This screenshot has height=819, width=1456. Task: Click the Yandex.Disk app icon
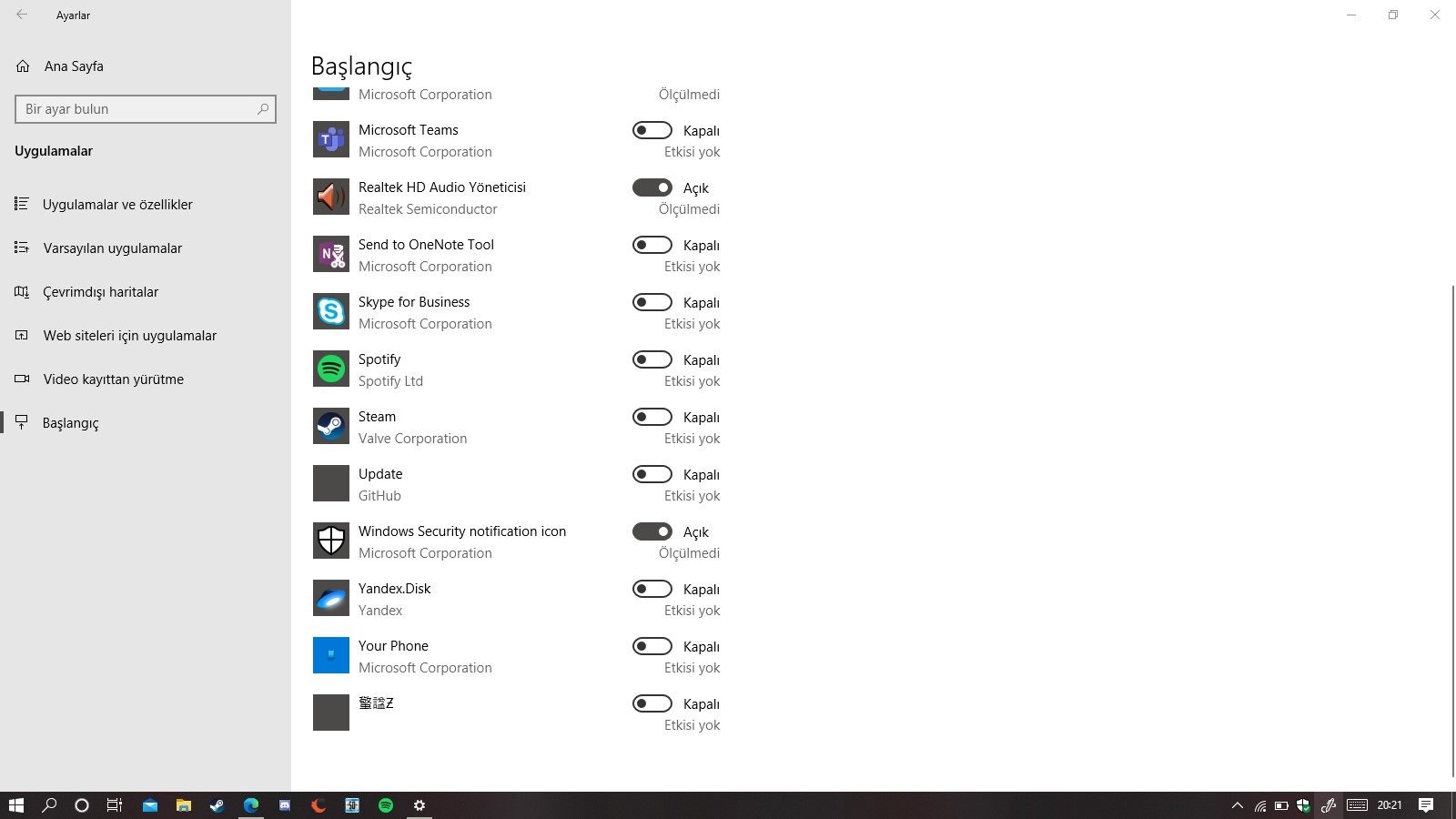[x=331, y=599]
